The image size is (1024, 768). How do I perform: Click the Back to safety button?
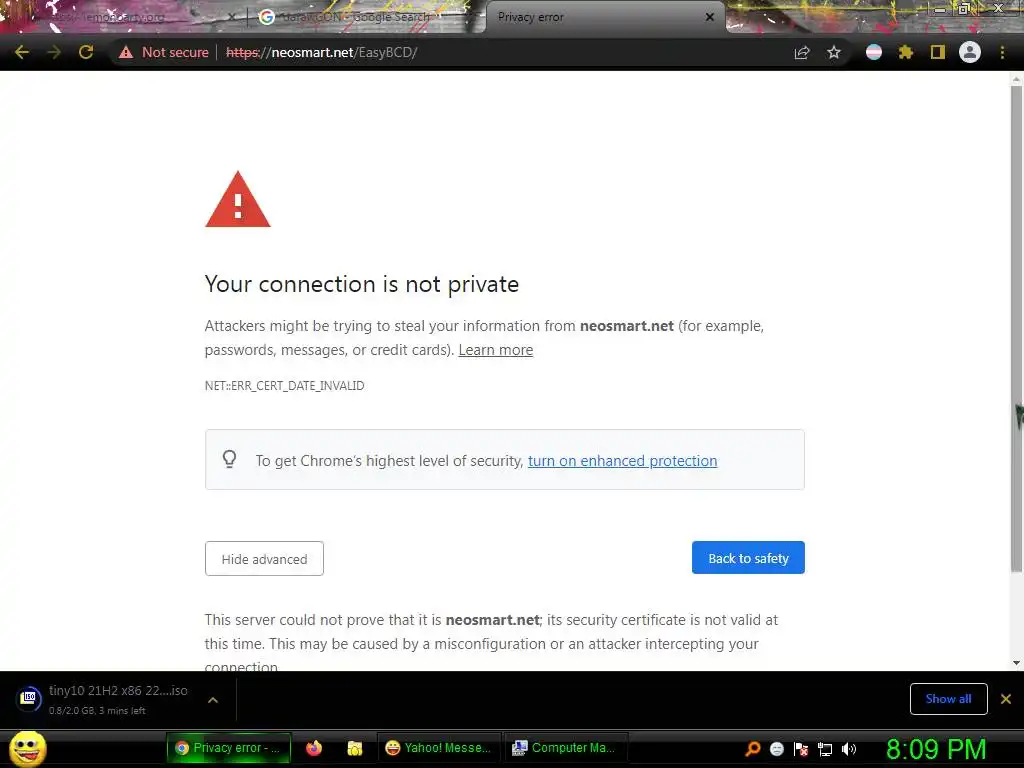pyautogui.click(x=748, y=558)
